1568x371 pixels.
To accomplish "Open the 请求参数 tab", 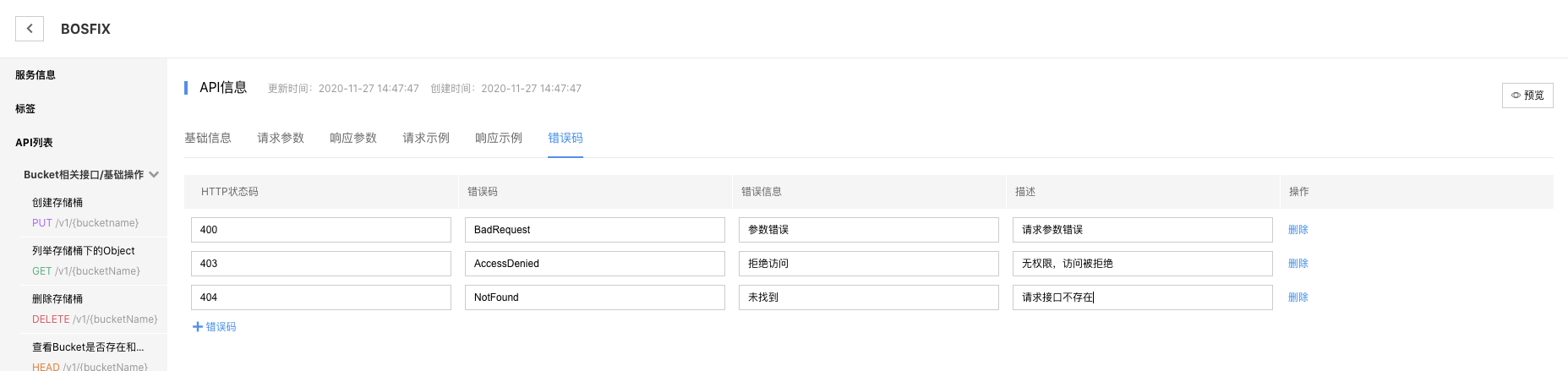I will [281, 138].
